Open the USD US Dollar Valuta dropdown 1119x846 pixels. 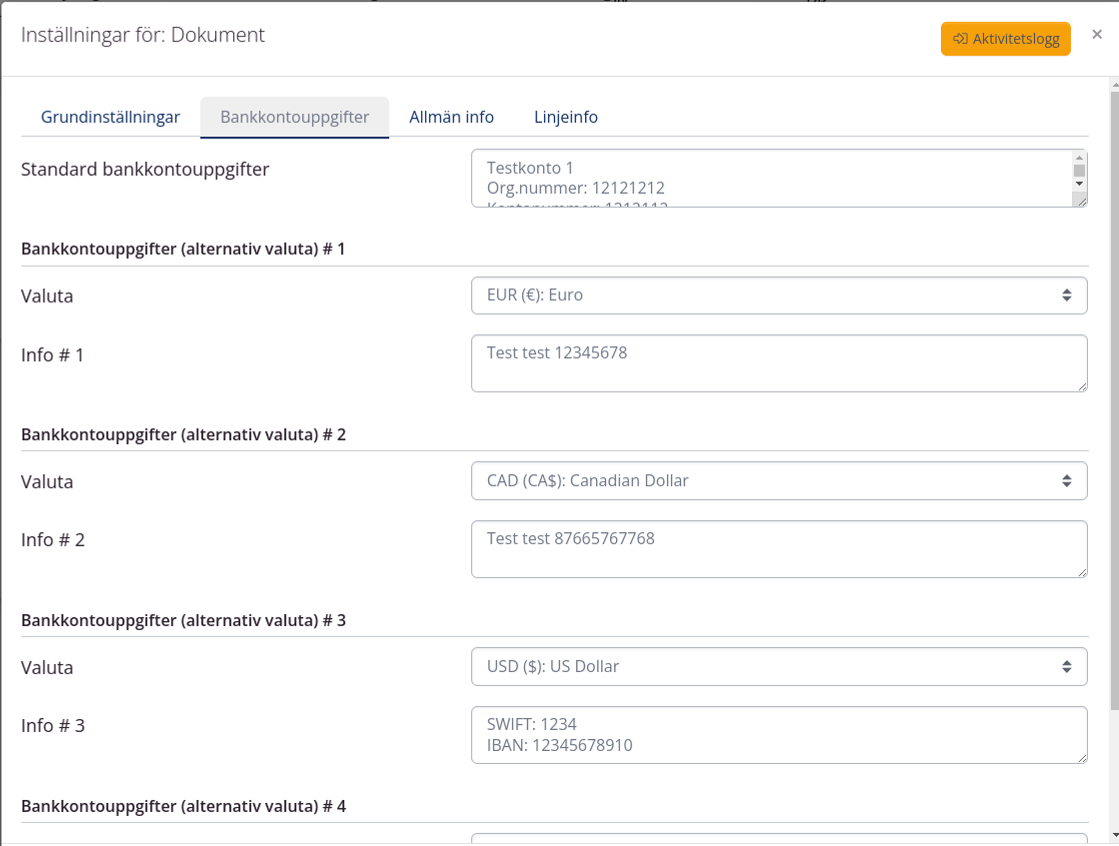click(x=778, y=666)
